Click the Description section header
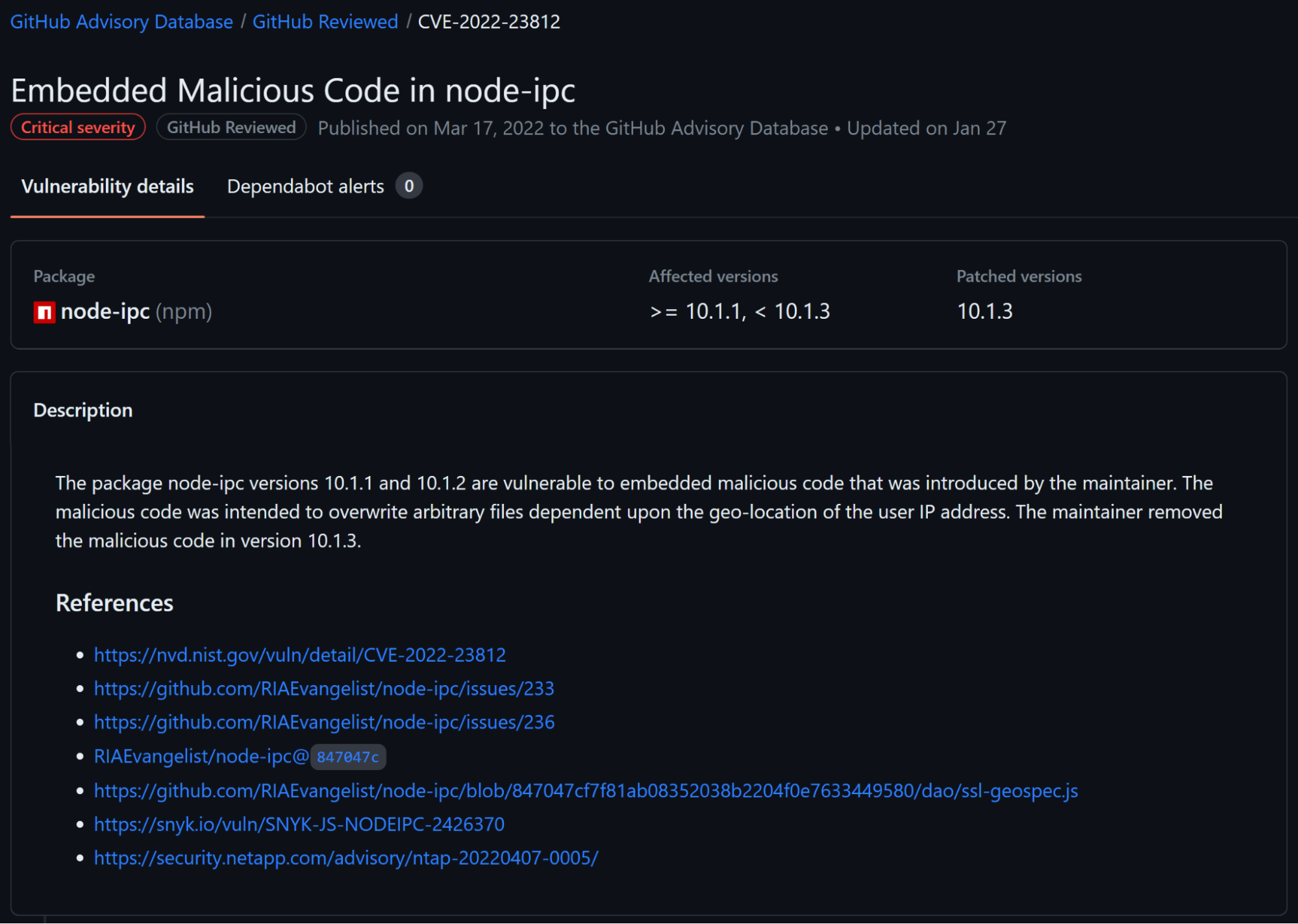This screenshot has width=1298, height=924. pyautogui.click(x=83, y=410)
